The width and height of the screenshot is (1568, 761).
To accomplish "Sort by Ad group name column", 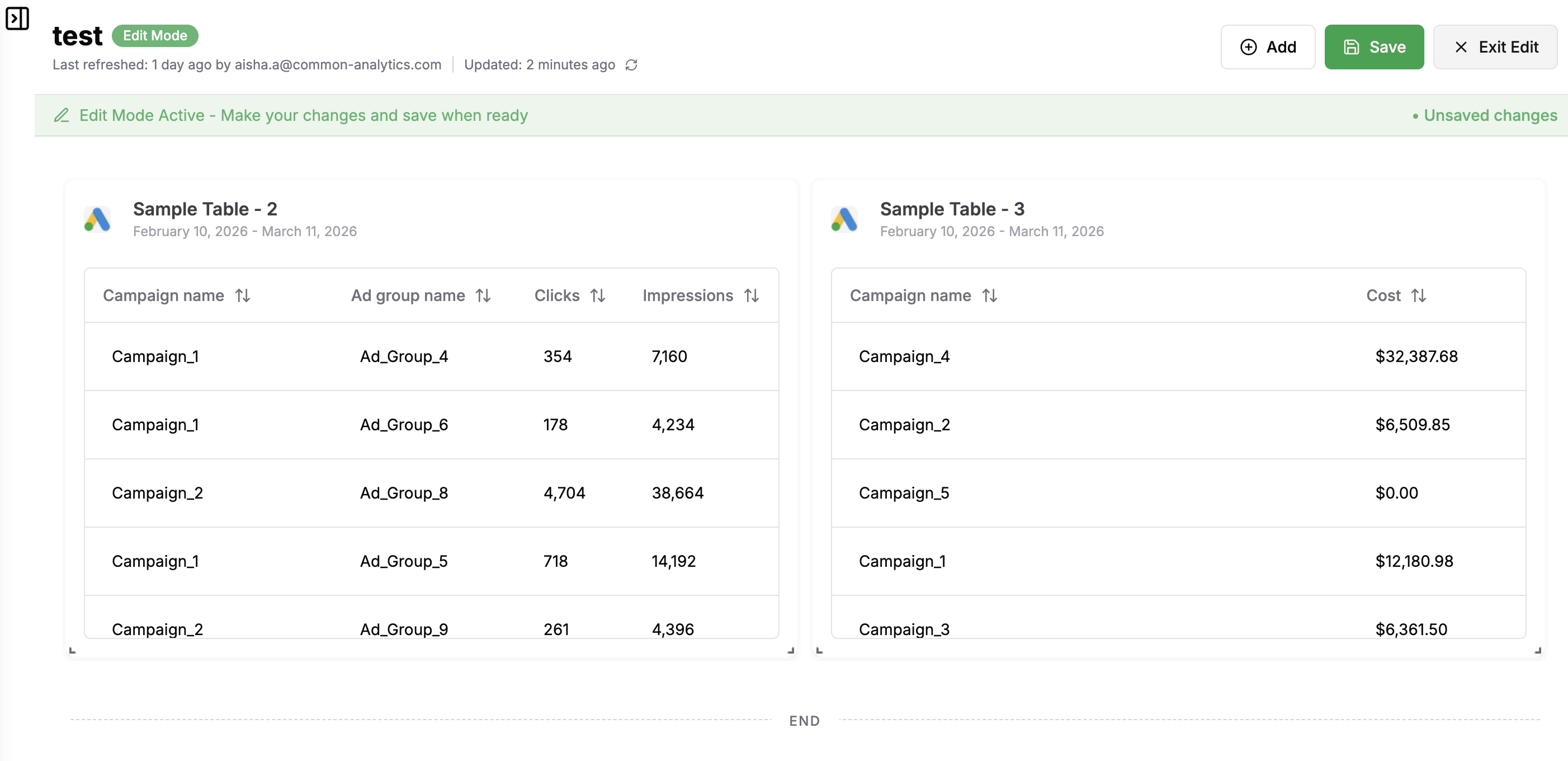I will pos(483,295).
